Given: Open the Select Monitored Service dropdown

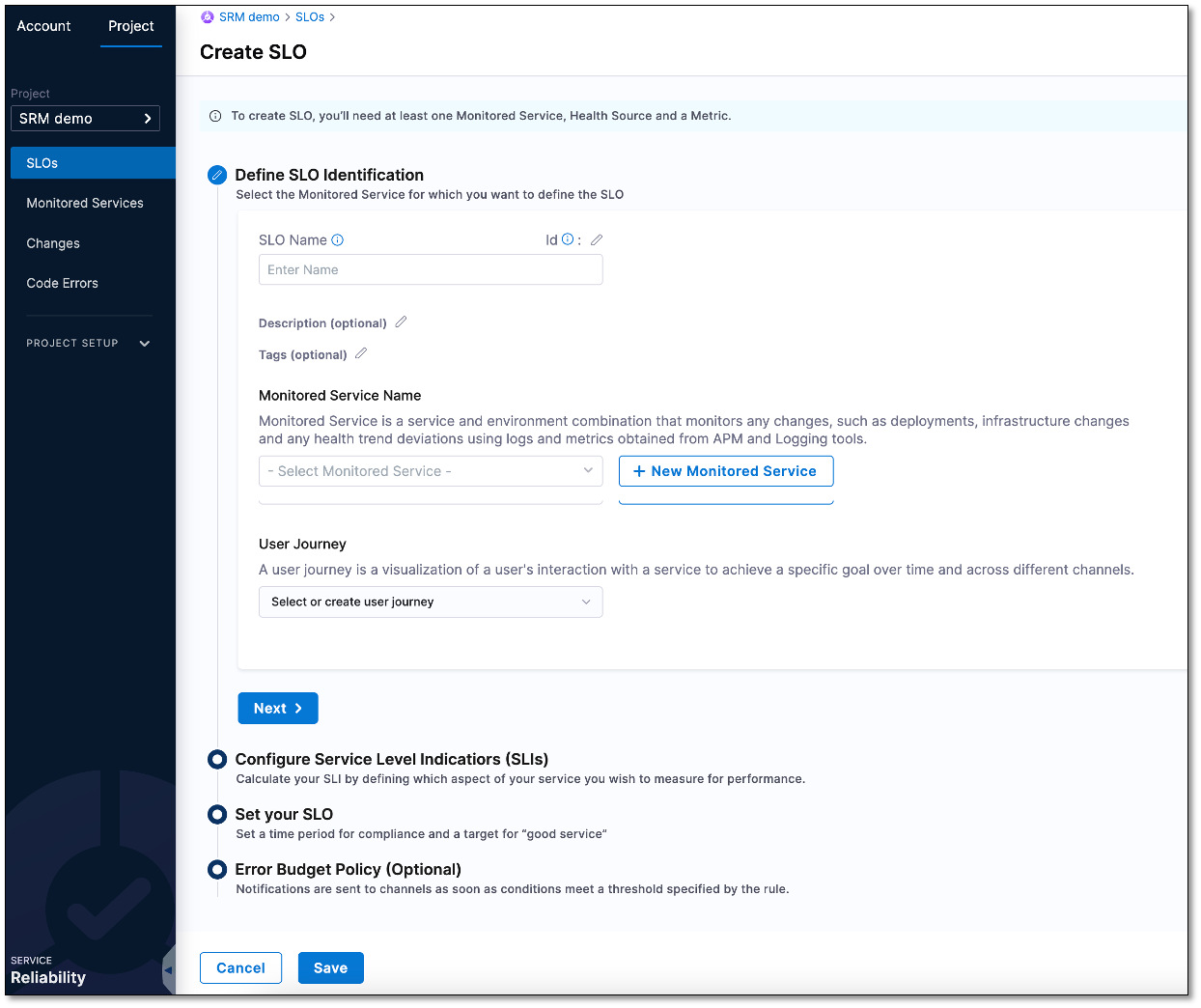Looking at the screenshot, I should pos(430,470).
